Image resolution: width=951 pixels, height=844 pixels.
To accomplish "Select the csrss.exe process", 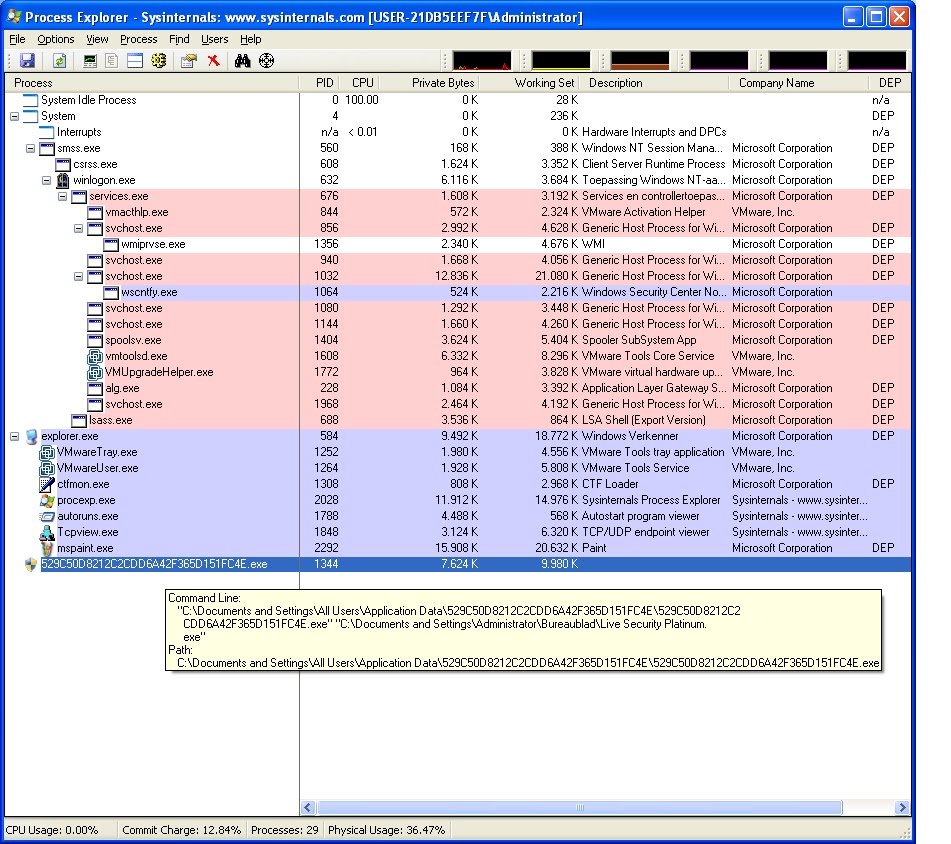I will [x=458, y=164].
